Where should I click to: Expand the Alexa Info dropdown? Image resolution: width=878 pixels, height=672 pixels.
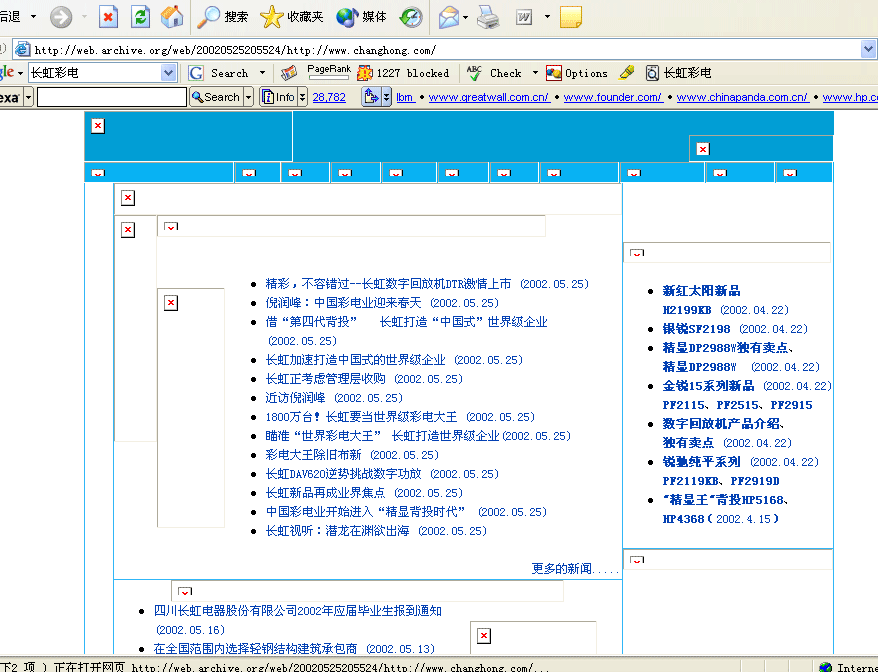pos(302,97)
